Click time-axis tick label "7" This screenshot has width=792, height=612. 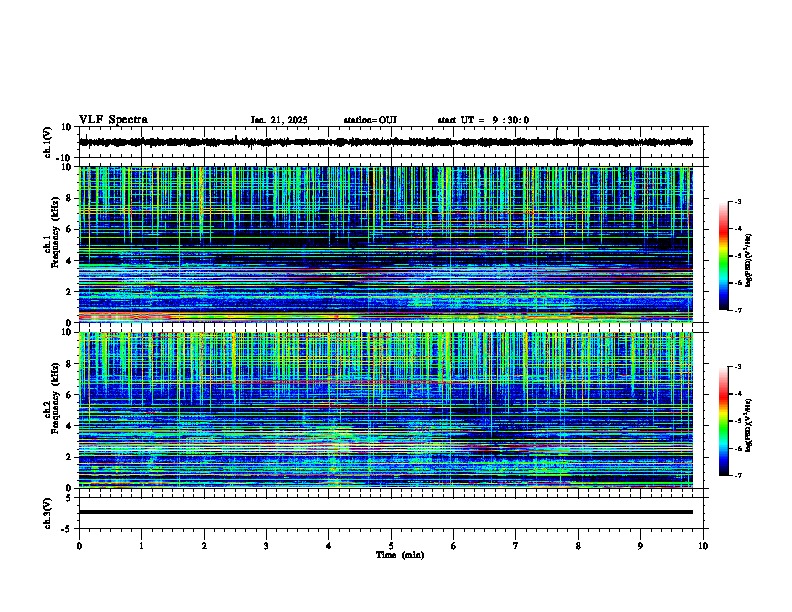pyautogui.click(x=516, y=546)
